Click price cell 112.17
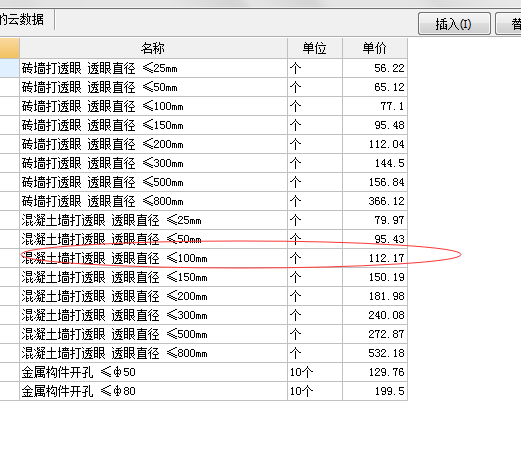The image size is (521, 463). point(375,258)
